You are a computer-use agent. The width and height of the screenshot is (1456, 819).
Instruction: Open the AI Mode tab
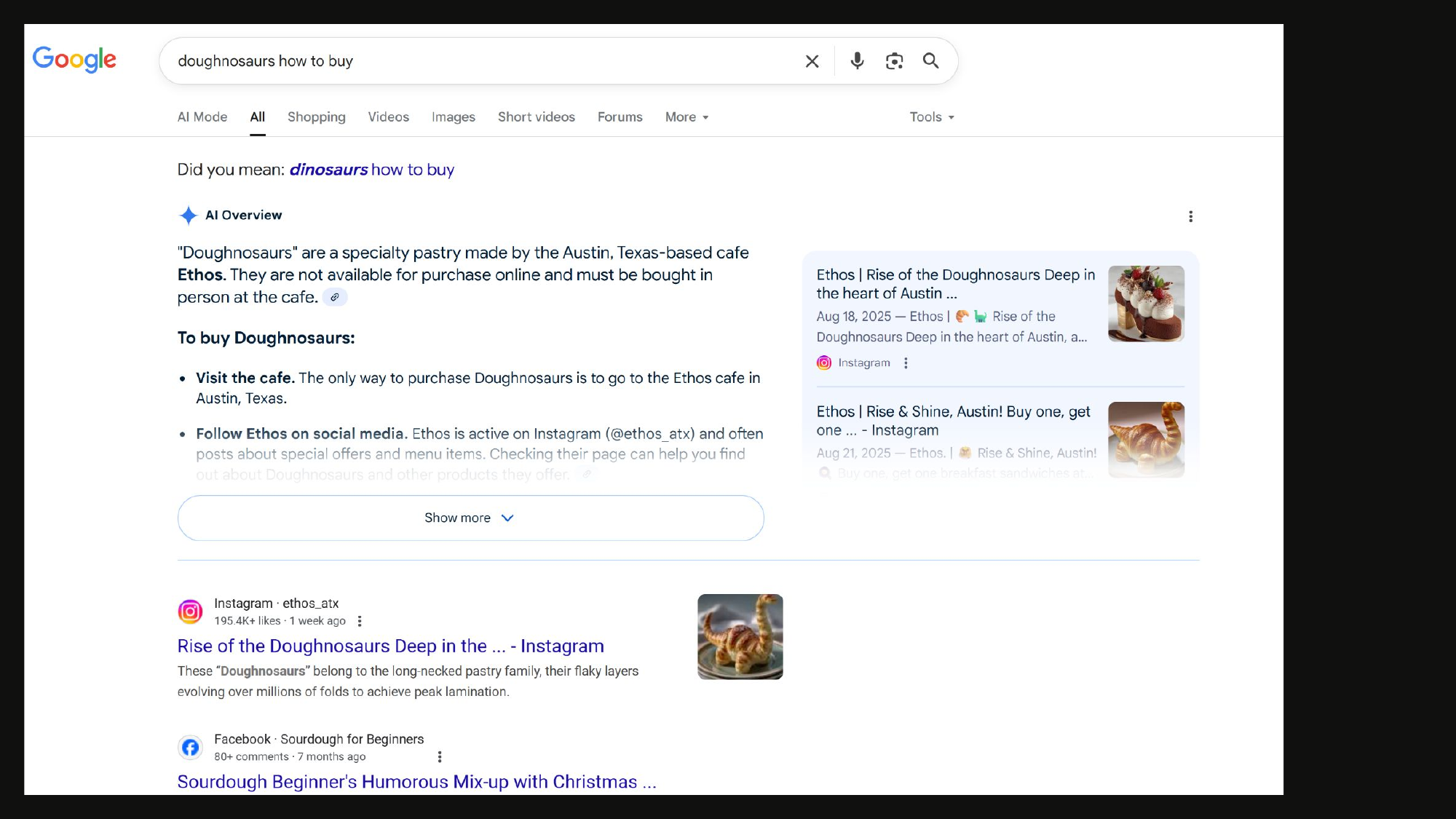tap(202, 117)
